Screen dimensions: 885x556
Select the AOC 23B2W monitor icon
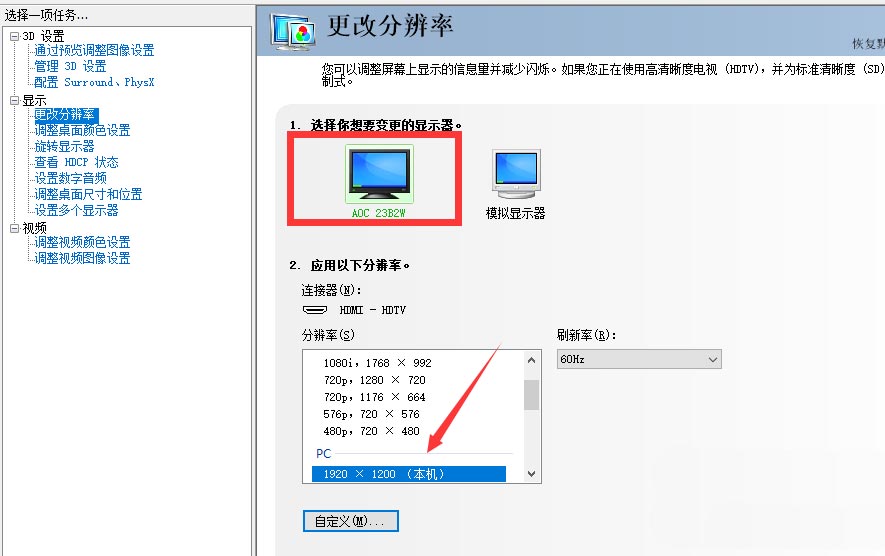coord(379,173)
